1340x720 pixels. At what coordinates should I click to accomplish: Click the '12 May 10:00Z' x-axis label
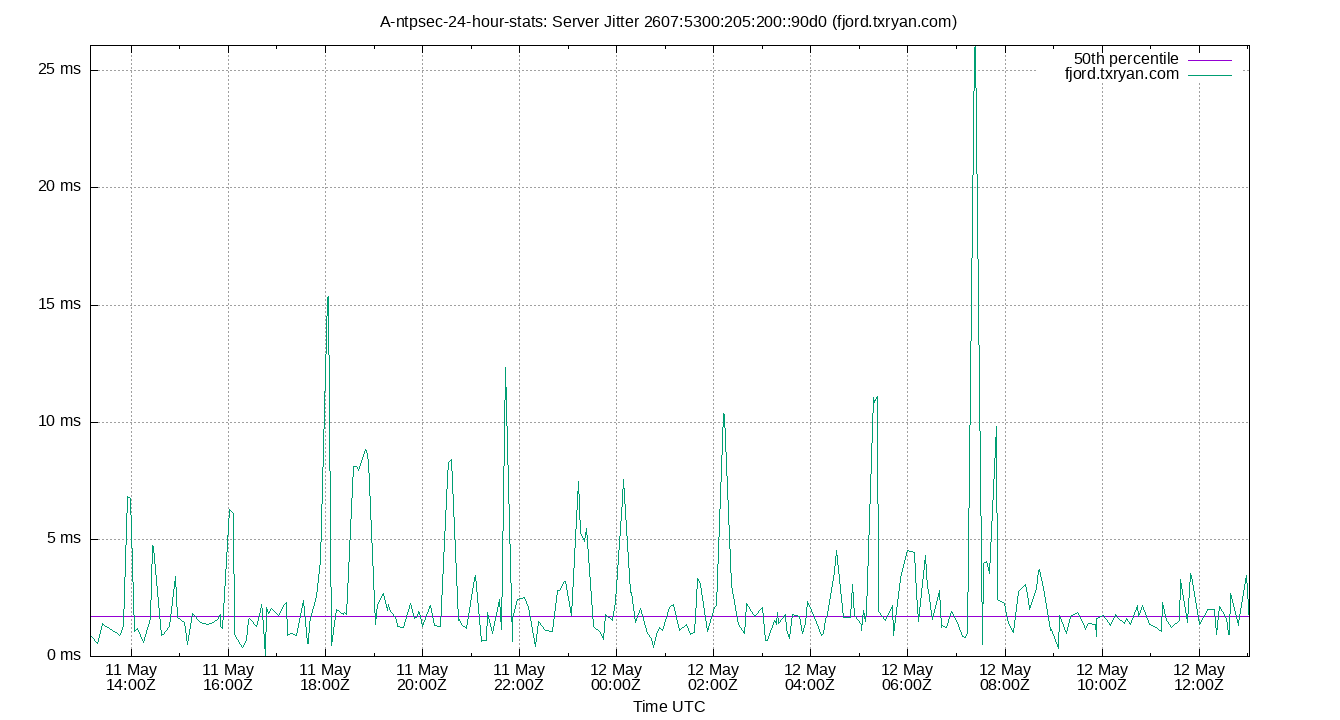pyautogui.click(x=1101, y=677)
